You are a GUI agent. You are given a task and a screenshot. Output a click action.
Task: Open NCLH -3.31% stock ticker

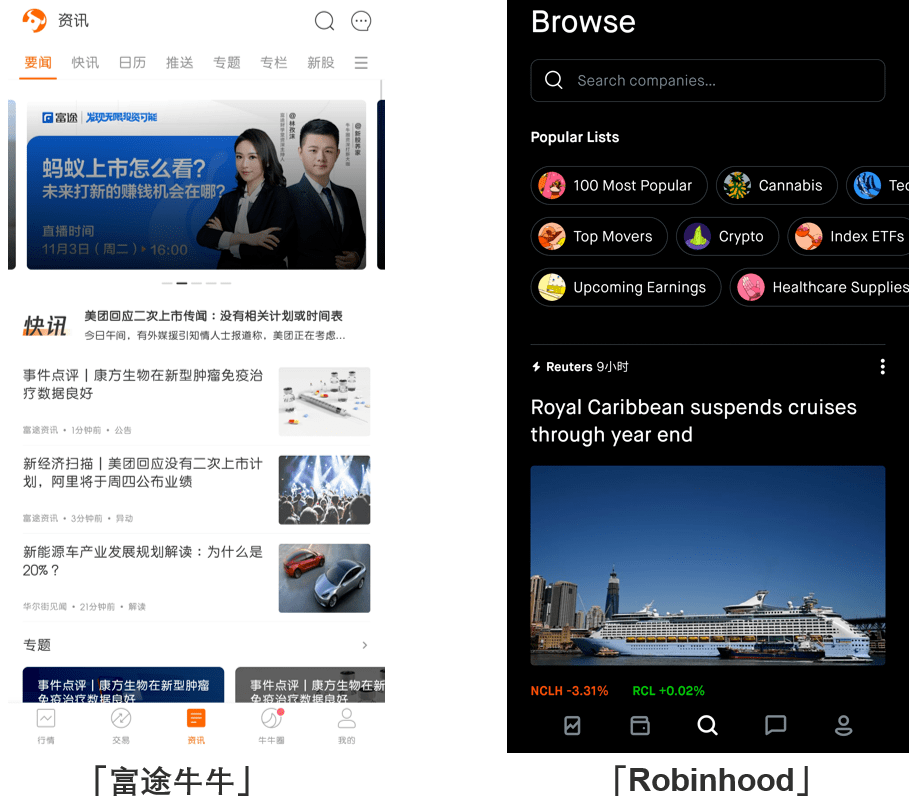coord(569,691)
